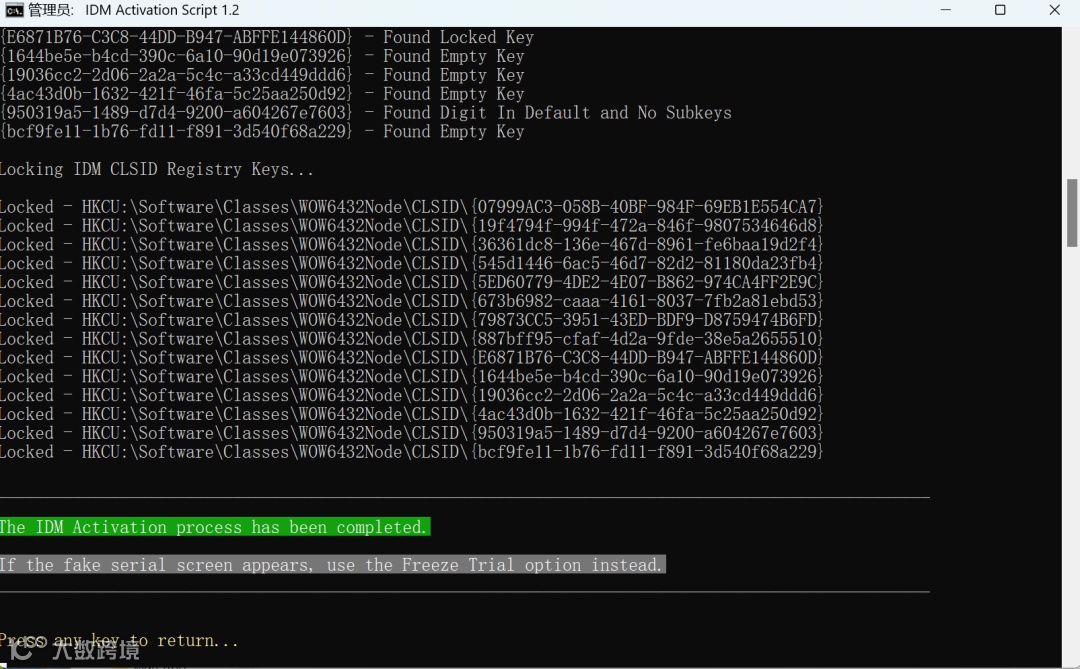Click Locked line ending {19f4794f-994f-472a-846f-9807534646d8}

click(412, 226)
